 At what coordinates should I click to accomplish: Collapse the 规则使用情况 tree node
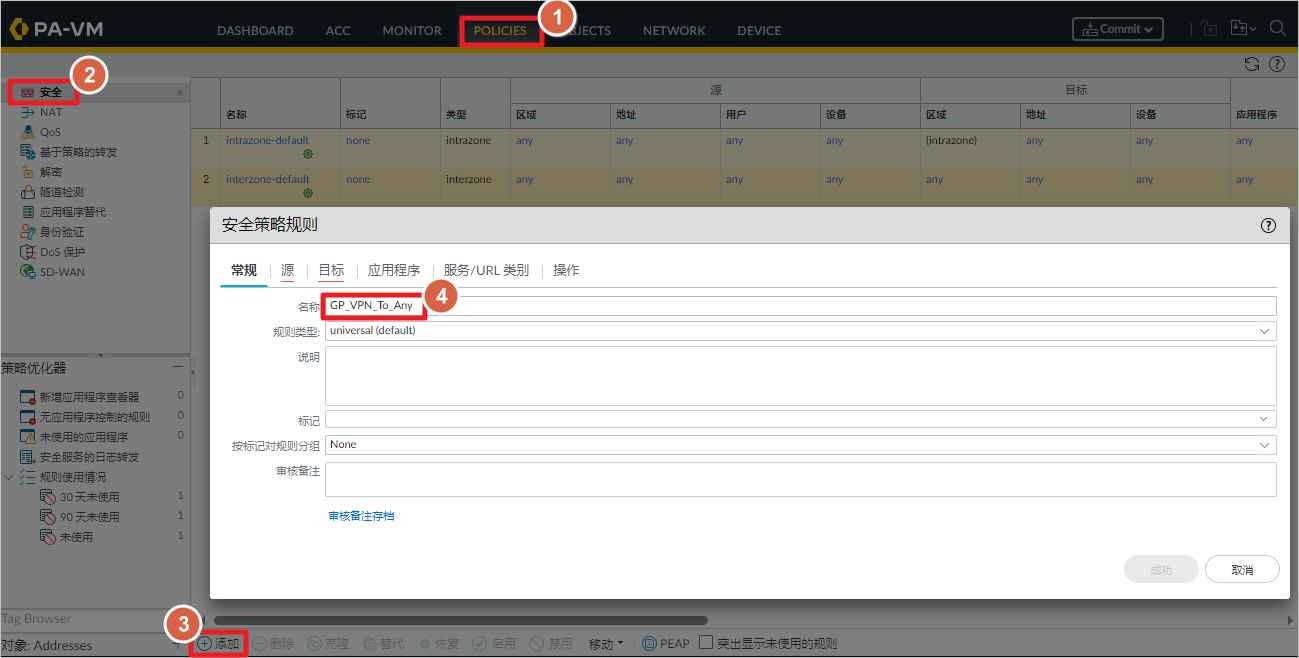9,477
